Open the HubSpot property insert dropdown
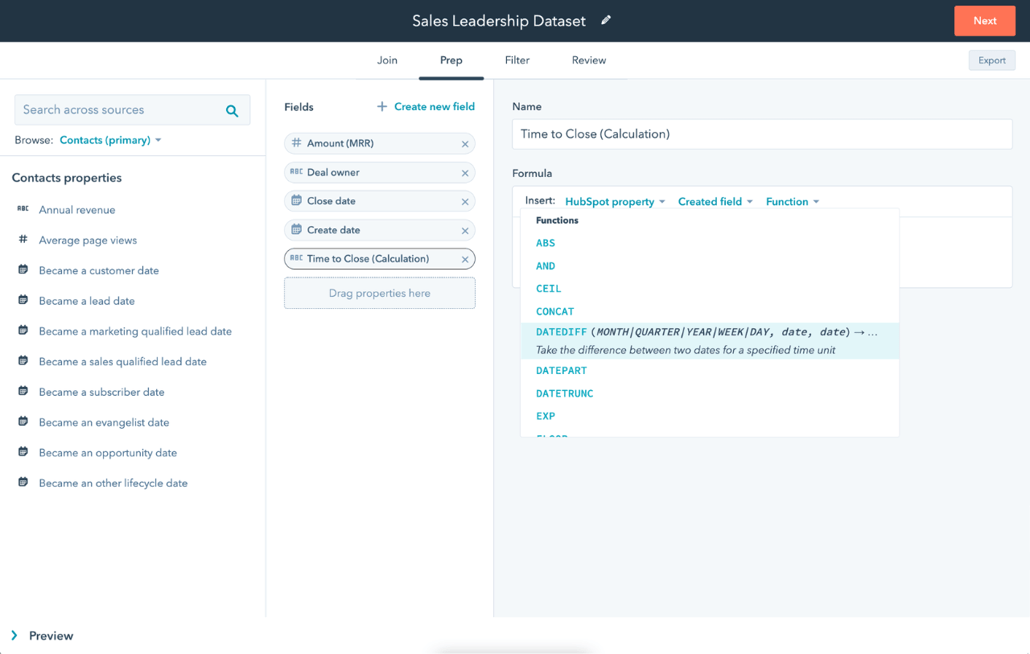This screenshot has height=654, width=1030. pos(615,202)
